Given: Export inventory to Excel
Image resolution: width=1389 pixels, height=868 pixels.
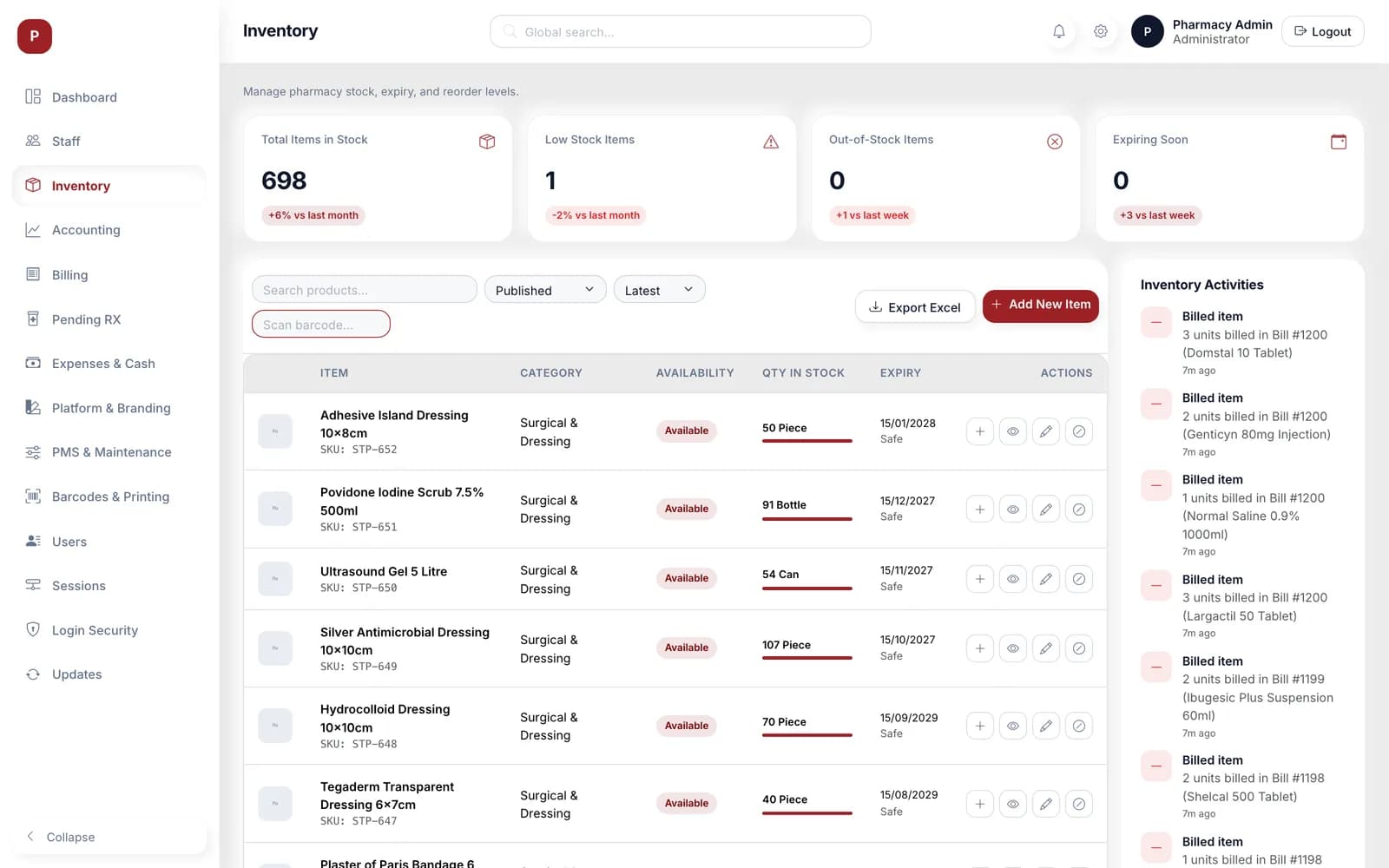Looking at the screenshot, I should (915, 306).
